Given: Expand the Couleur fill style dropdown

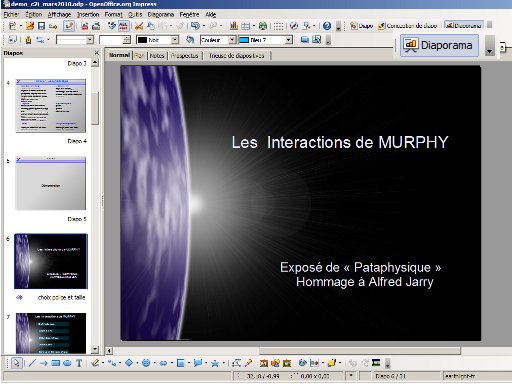Looking at the screenshot, I should [x=232, y=40].
